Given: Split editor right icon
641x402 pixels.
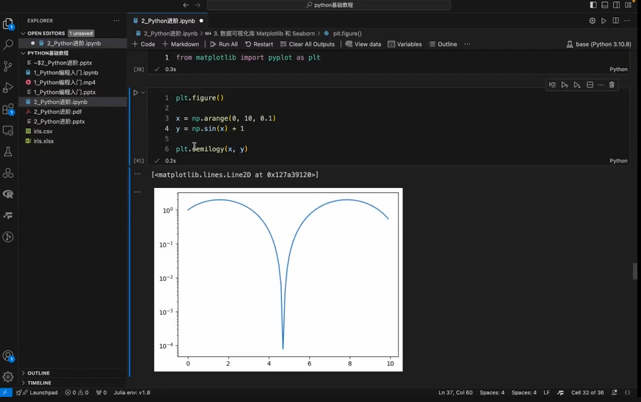Looking at the screenshot, I should pos(615,20).
